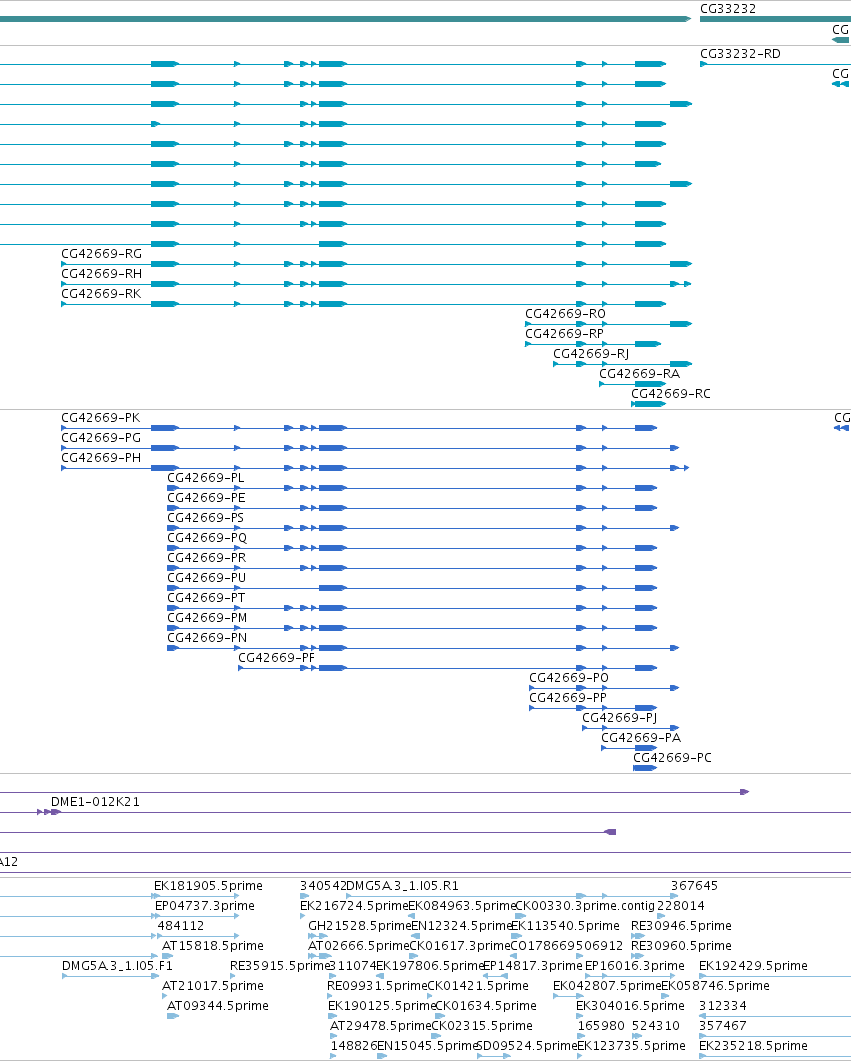Select the RE30946.5prime EST
Screen dimensions: 851x1061
tap(681, 926)
